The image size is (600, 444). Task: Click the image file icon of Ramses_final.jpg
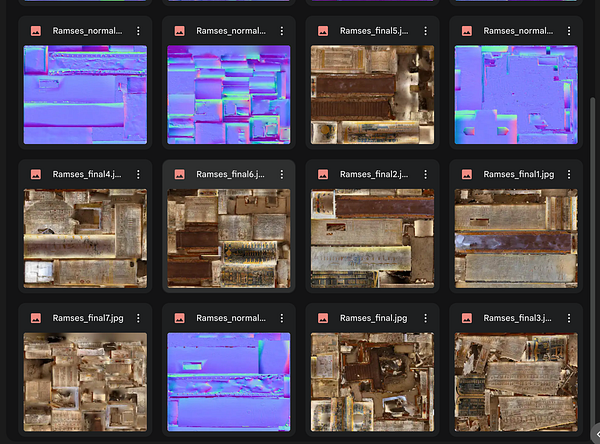point(323,318)
